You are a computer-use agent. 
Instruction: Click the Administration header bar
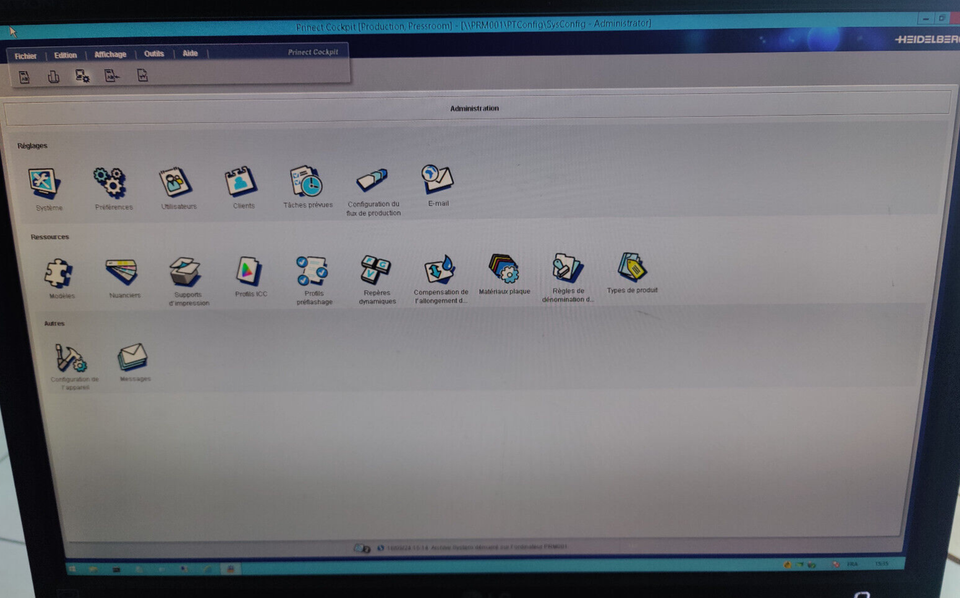[475, 108]
